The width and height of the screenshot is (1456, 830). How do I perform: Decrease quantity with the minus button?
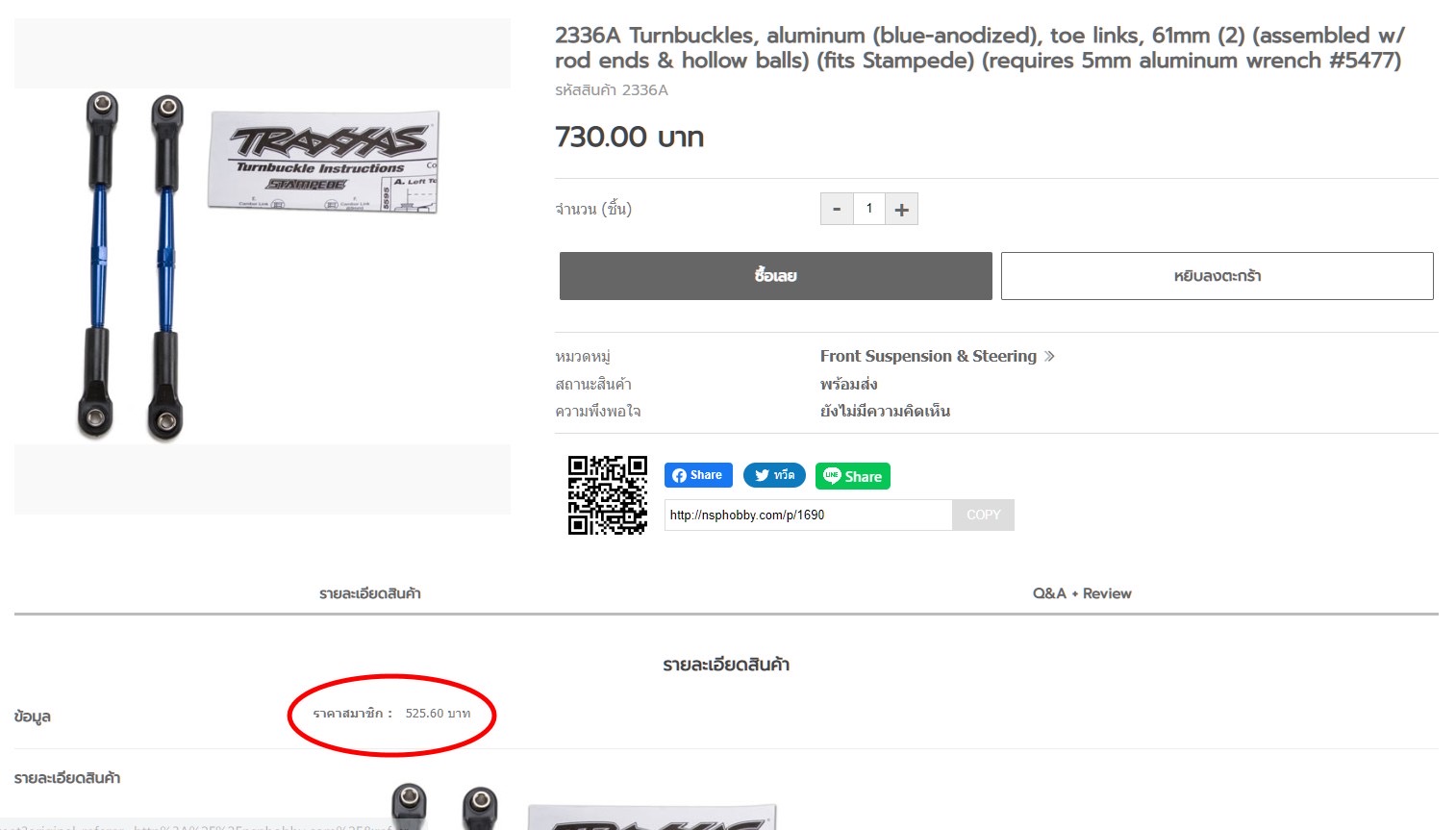tap(837, 209)
